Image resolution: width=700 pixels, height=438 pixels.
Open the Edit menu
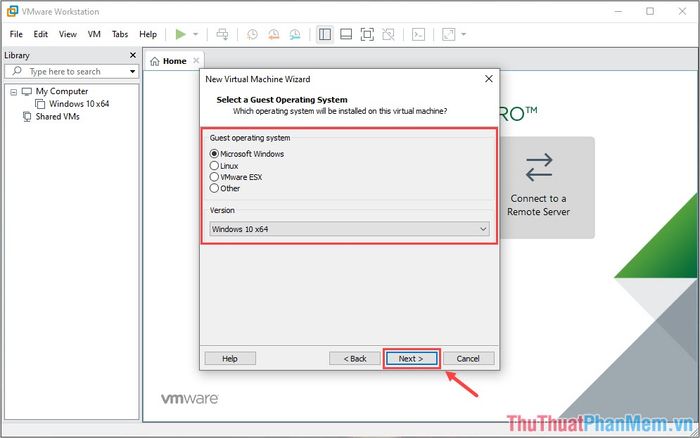[41, 34]
